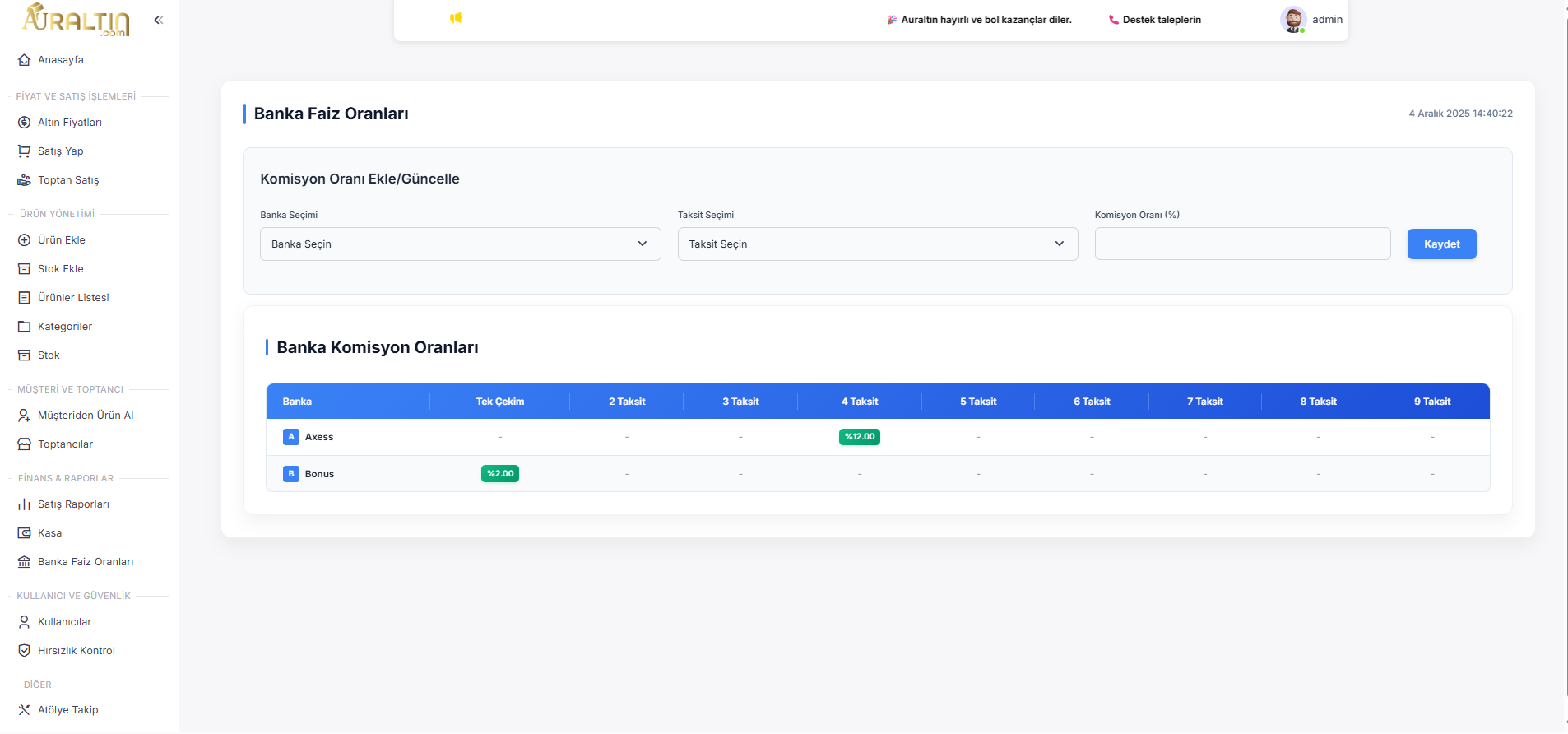The image size is (1568, 734).
Task: Open the Banka Seçin dropdown
Action: coord(460,244)
